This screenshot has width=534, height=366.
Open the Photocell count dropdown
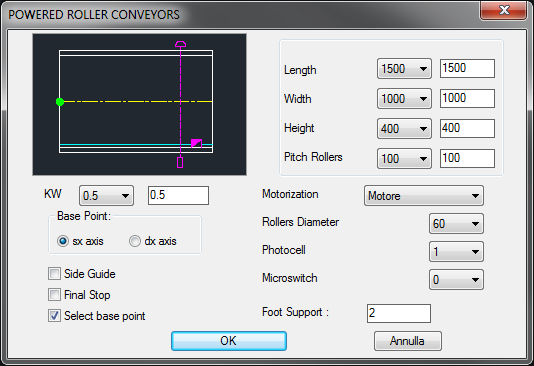[456, 252]
